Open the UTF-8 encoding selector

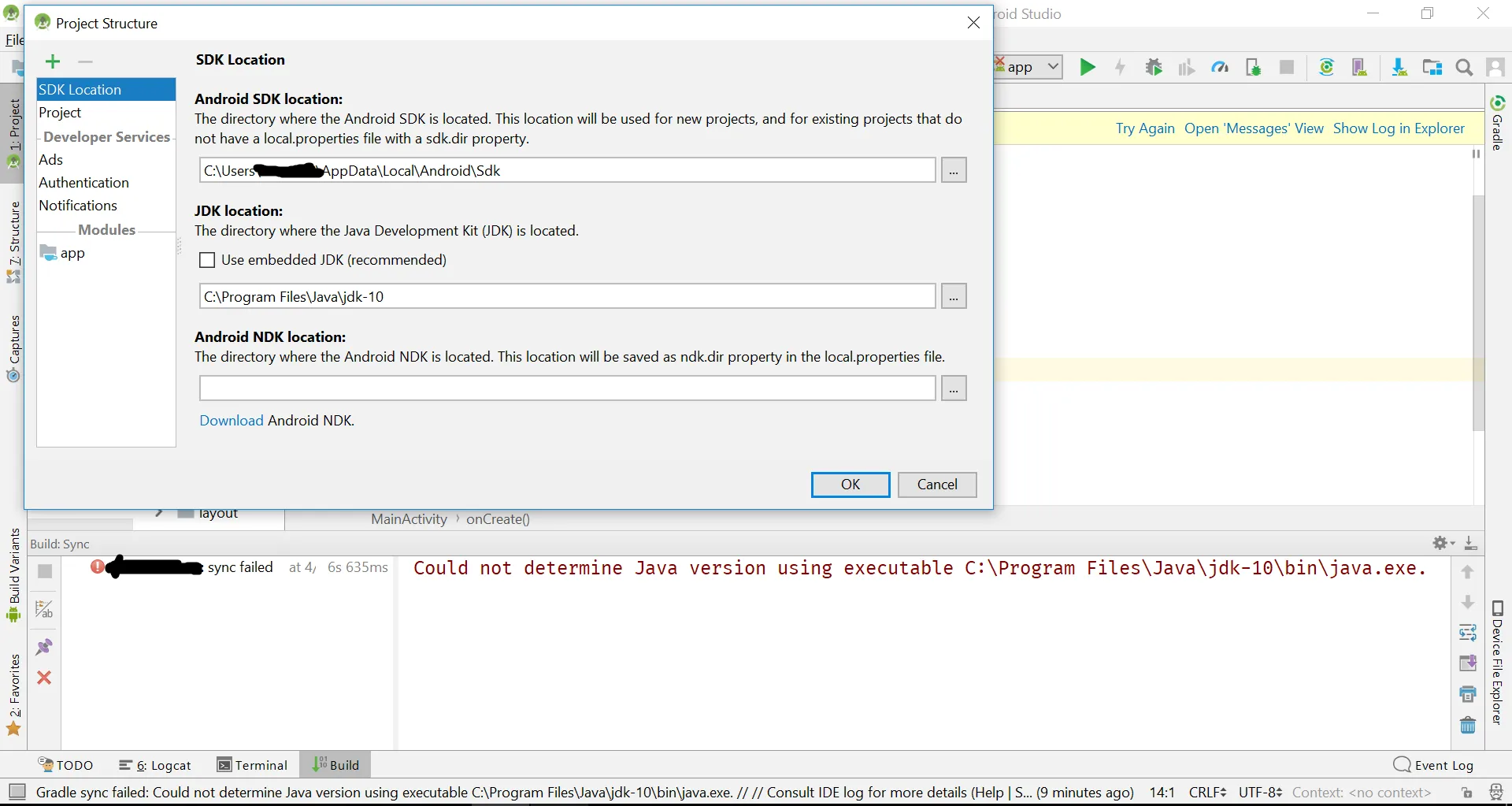pos(1260,792)
